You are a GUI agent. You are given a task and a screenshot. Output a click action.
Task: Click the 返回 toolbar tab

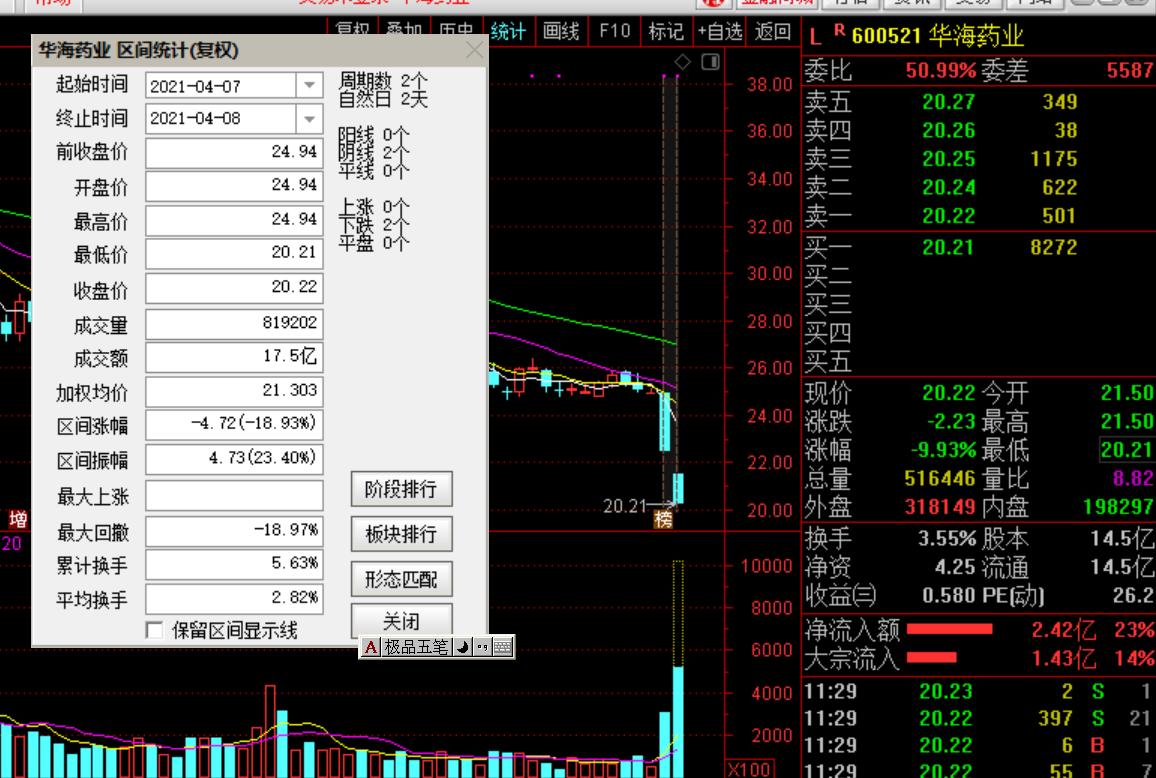[x=773, y=31]
